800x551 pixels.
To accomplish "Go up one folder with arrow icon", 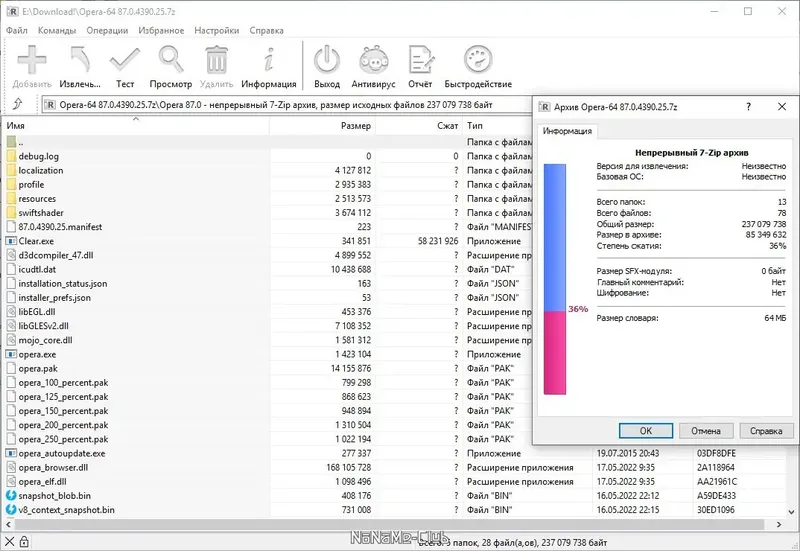I will [17, 105].
